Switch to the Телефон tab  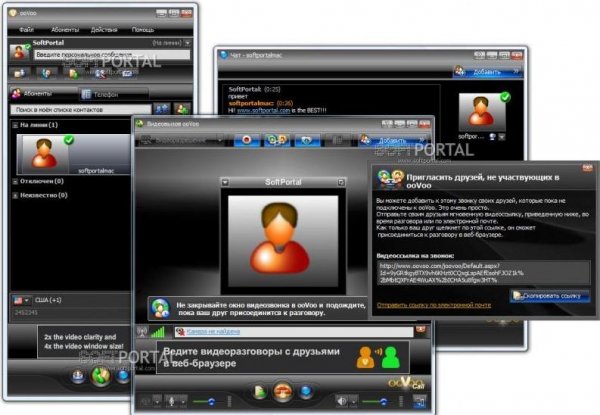tap(113, 94)
